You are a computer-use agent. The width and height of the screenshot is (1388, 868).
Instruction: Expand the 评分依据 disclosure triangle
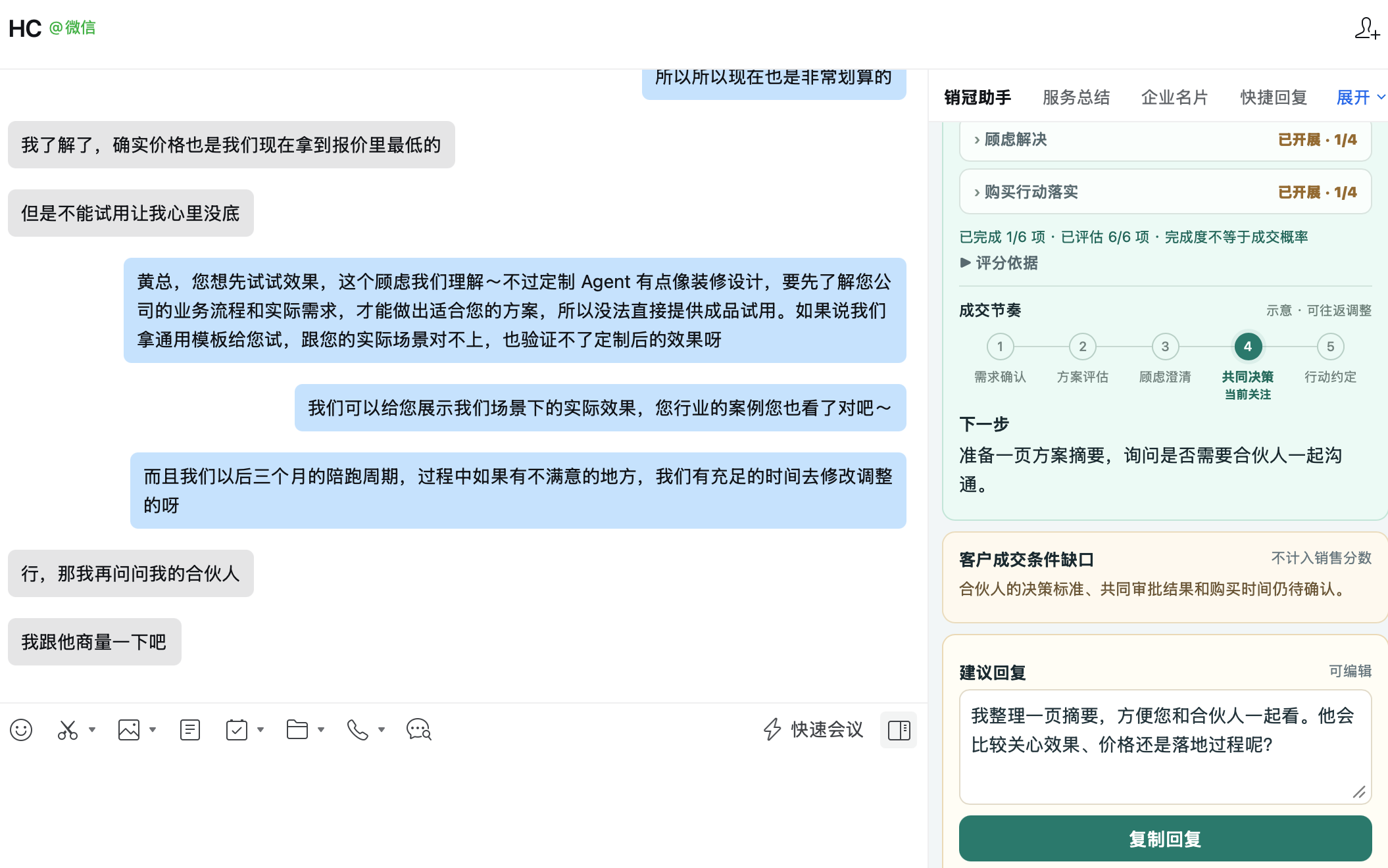(x=999, y=263)
